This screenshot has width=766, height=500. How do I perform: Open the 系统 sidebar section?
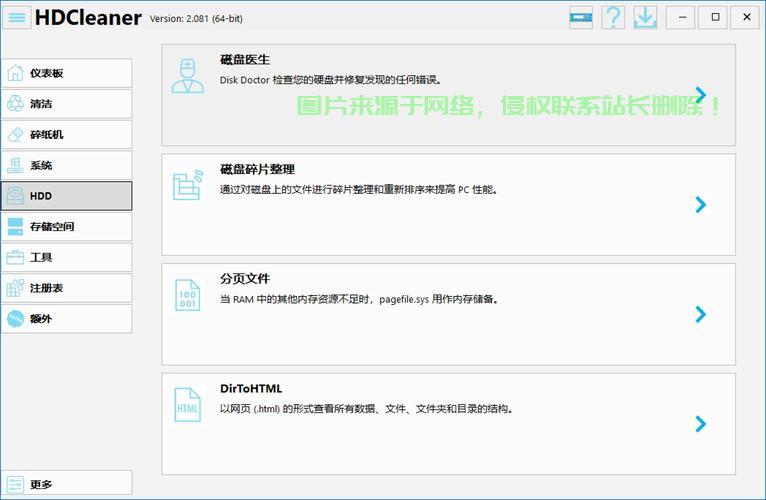pos(66,165)
